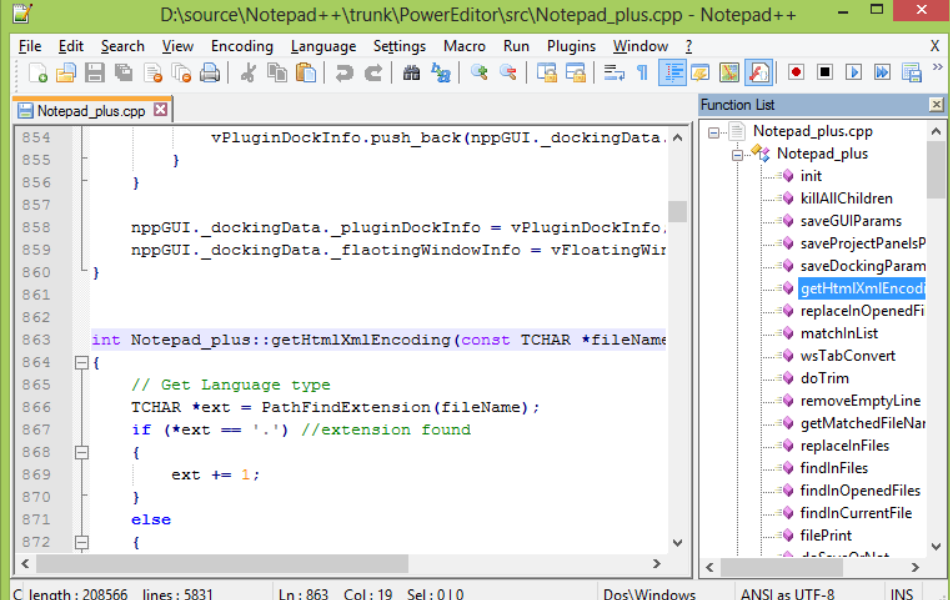Open the Plugins menu
The height and width of the screenshot is (600, 950).
point(571,46)
